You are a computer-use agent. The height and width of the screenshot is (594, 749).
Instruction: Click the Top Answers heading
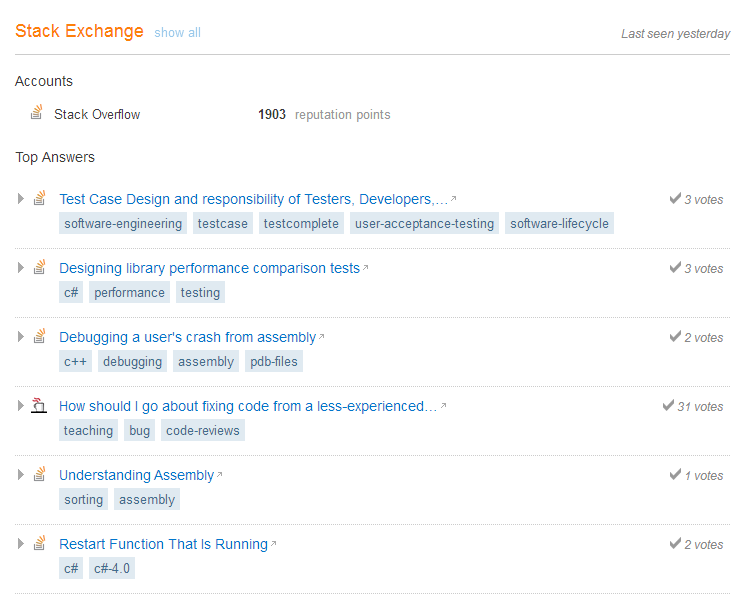tap(55, 157)
